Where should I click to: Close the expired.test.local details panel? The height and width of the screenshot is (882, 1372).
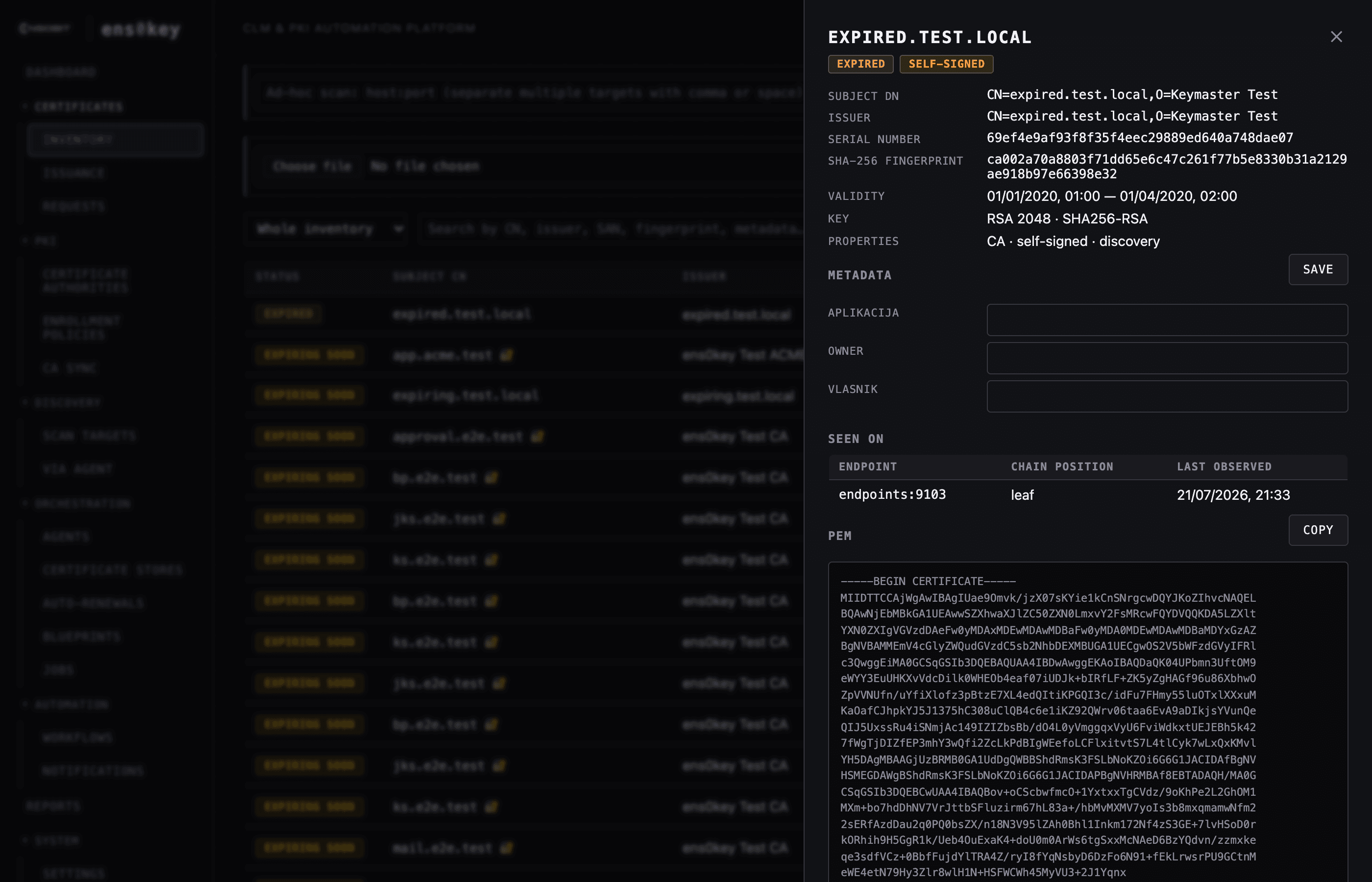point(1336,37)
